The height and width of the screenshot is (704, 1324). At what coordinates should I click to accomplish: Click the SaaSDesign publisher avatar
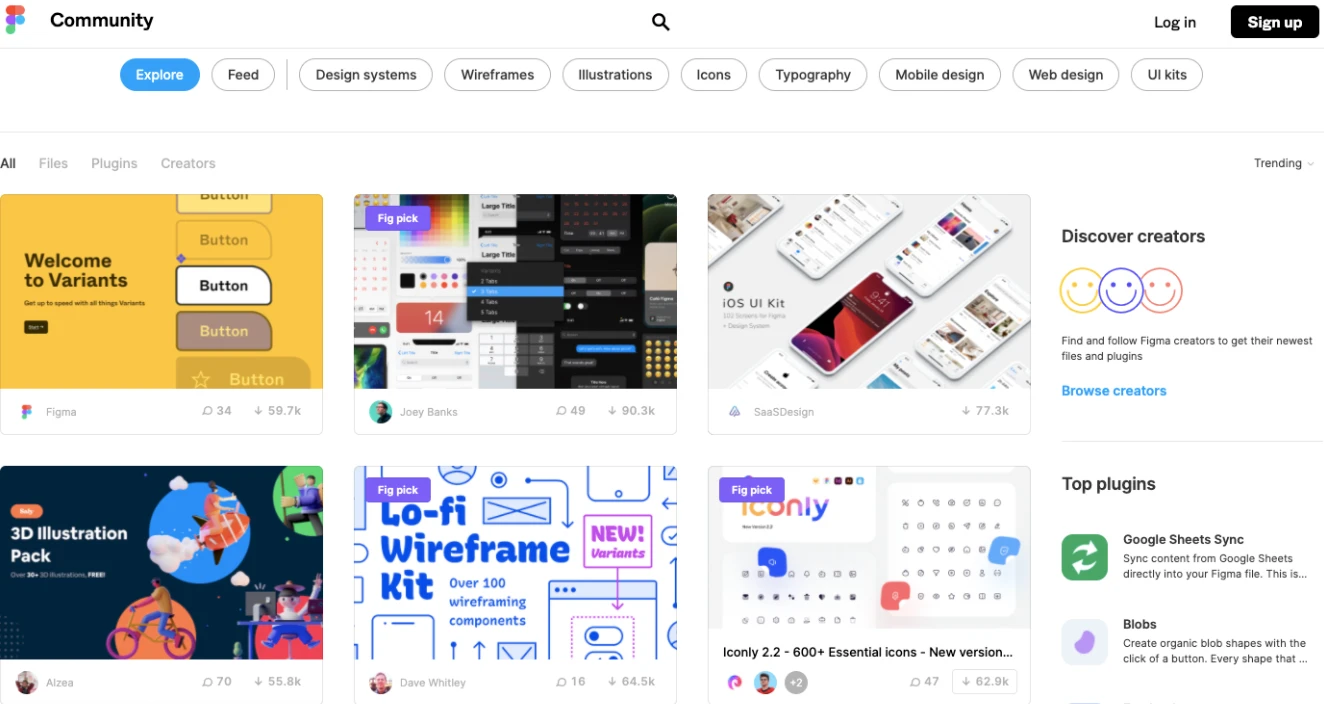(734, 411)
